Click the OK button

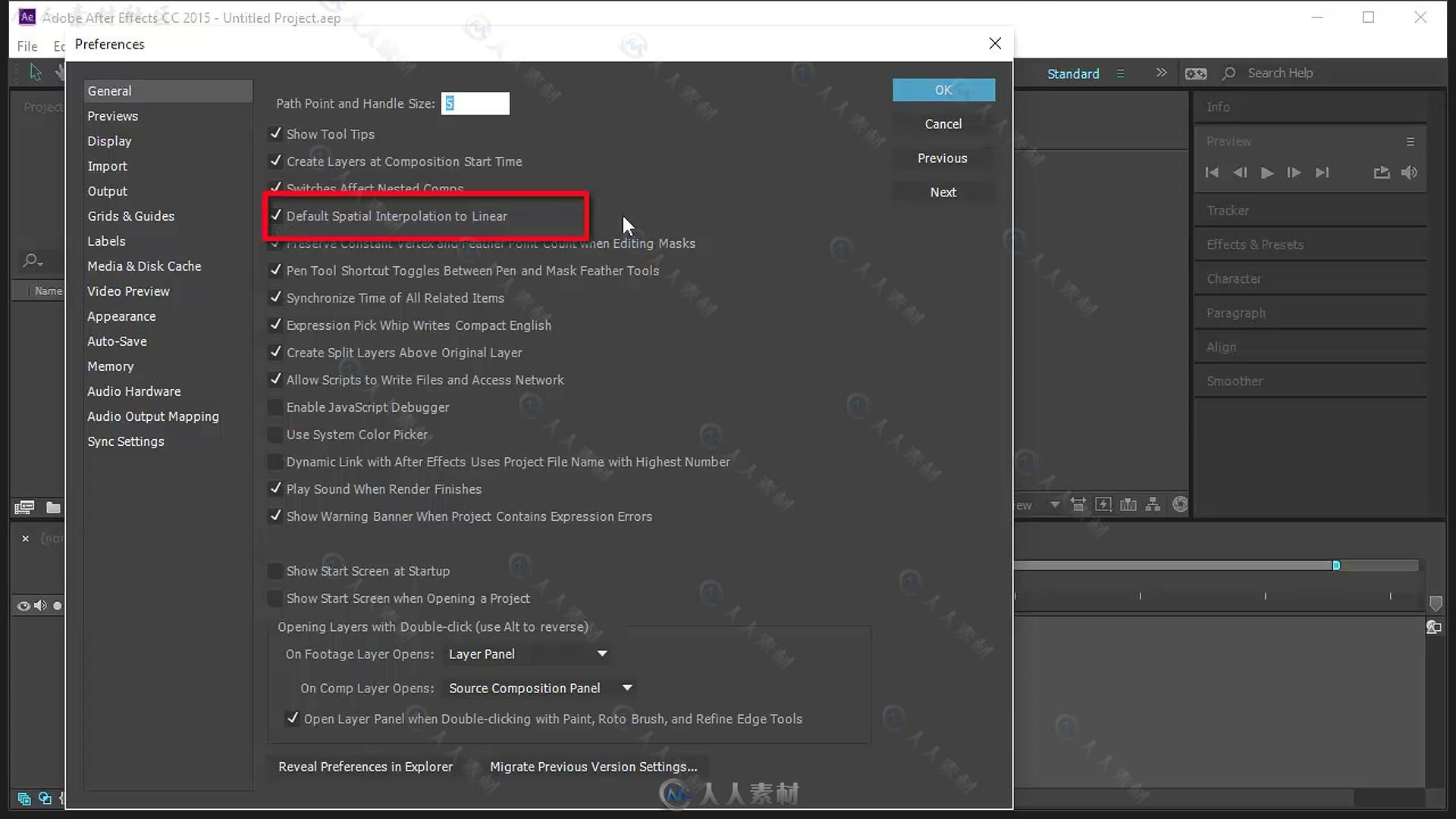click(x=943, y=89)
